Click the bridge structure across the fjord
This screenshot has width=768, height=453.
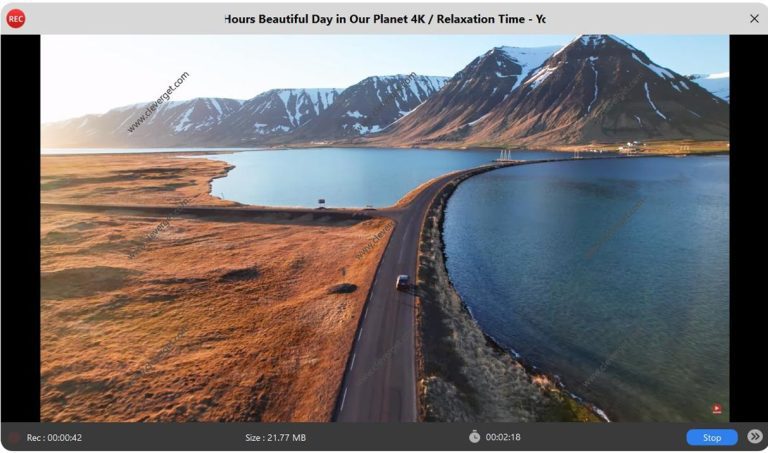(505, 156)
